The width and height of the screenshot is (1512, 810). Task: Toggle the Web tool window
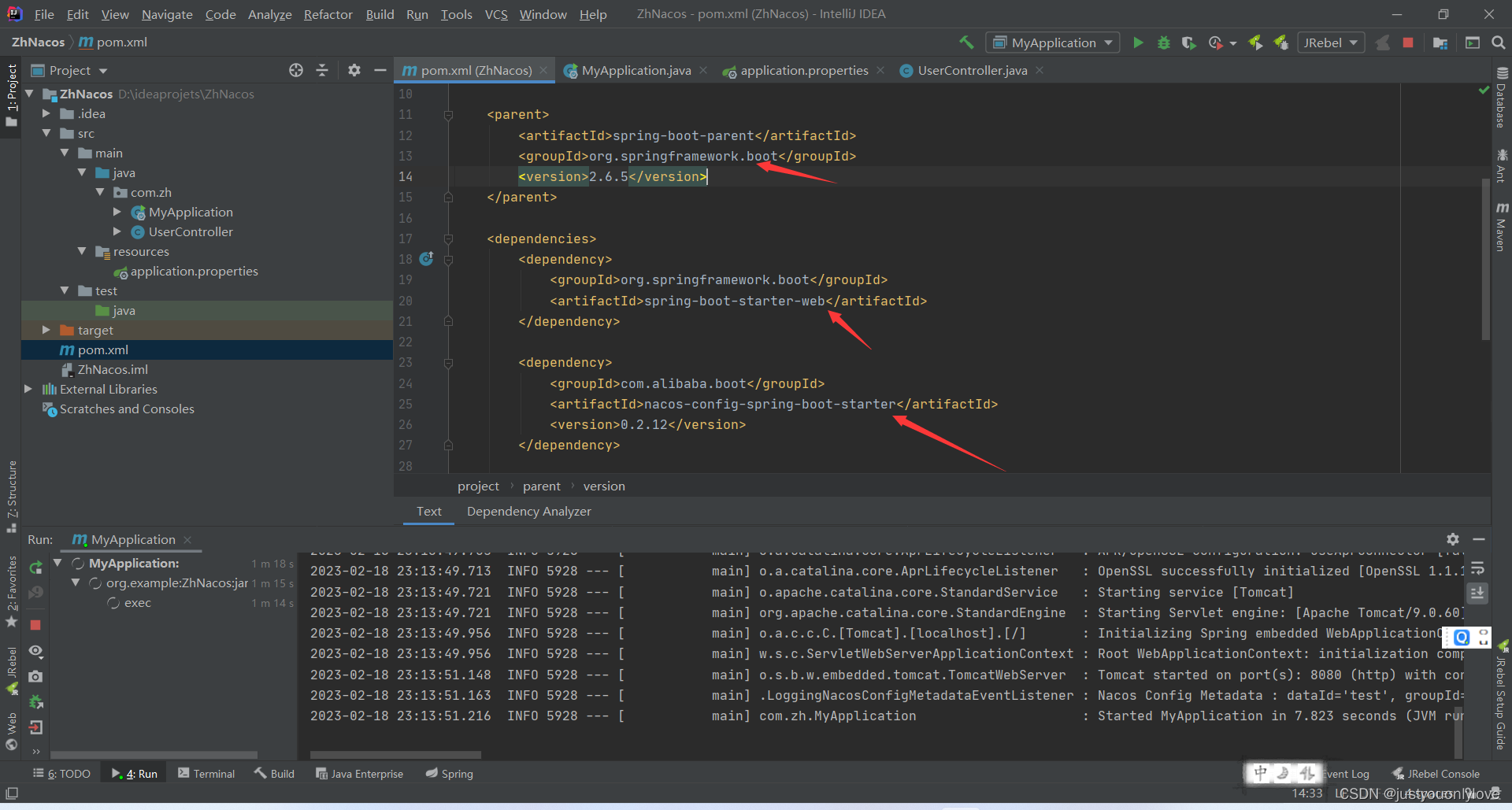pyautogui.click(x=11, y=731)
